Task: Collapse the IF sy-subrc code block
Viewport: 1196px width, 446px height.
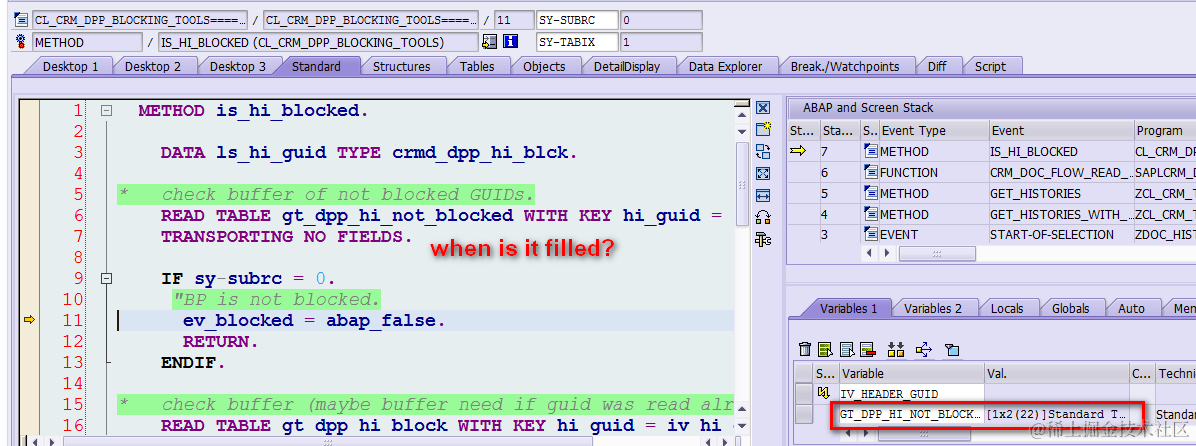Action: coord(107,278)
